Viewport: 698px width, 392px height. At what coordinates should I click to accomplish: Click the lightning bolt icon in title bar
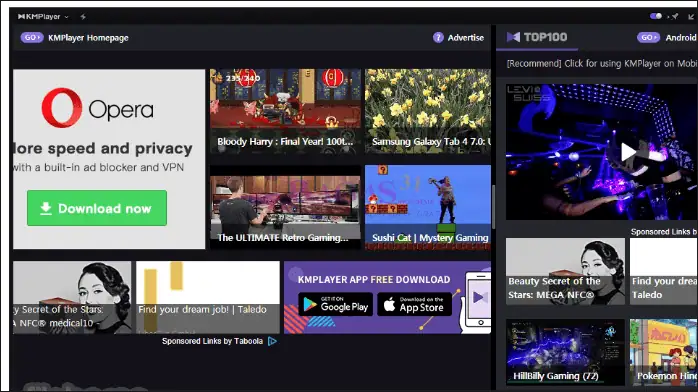83,17
